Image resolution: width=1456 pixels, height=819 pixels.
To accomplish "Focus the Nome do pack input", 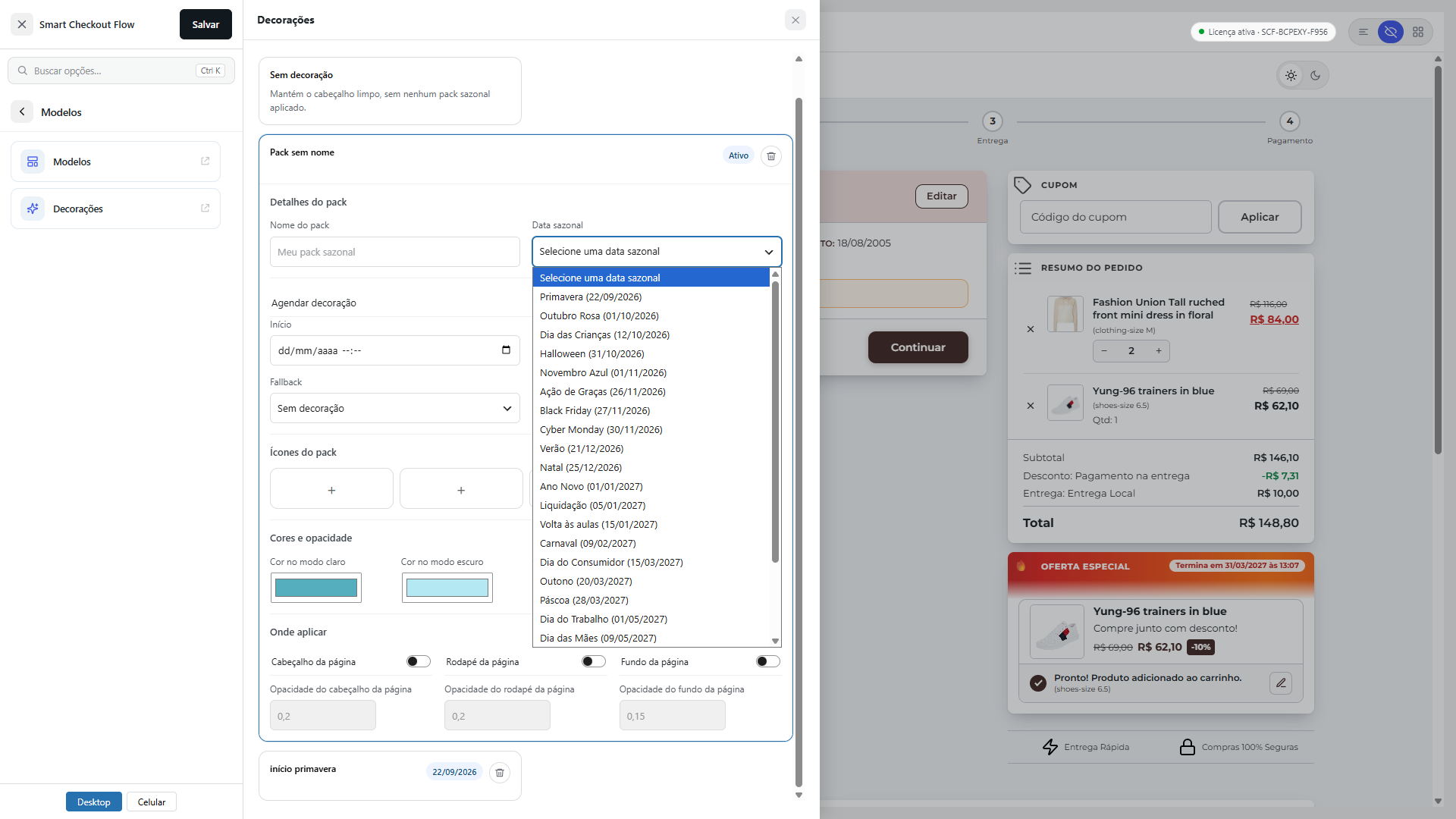I will [x=394, y=252].
